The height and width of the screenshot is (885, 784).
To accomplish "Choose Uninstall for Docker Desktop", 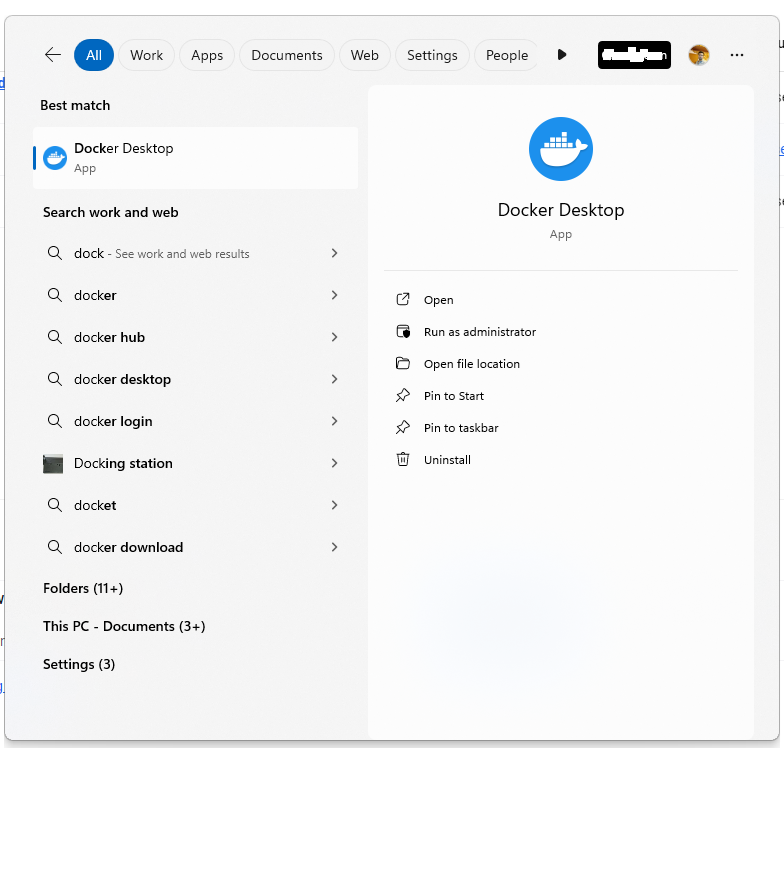I will [447, 460].
